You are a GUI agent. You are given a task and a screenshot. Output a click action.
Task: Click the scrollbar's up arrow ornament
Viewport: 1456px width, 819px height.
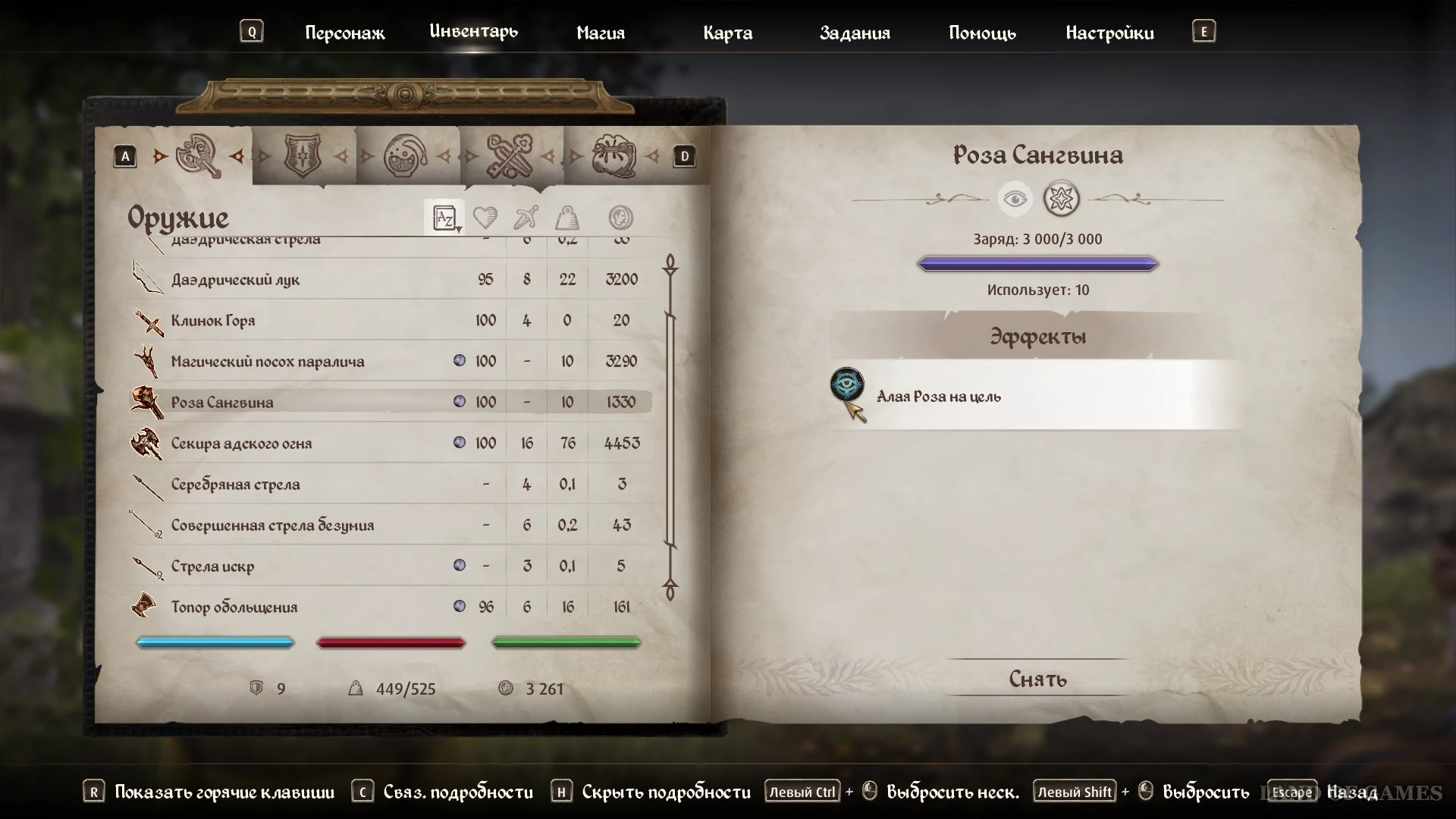coord(670,265)
